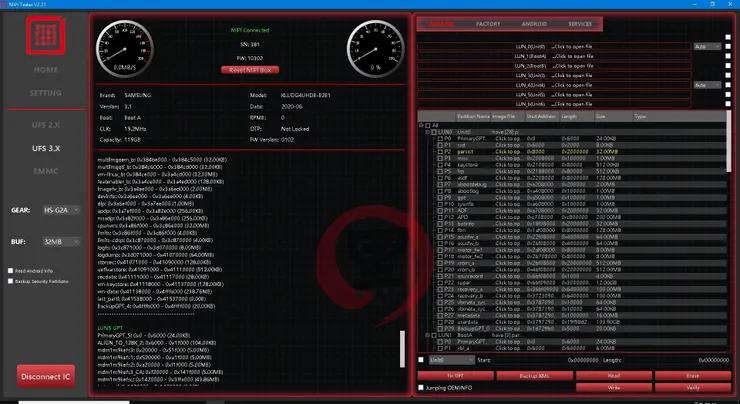This screenshot has height=404, width=740.
Task: Click the Fix GPT button
Action: 455,376
